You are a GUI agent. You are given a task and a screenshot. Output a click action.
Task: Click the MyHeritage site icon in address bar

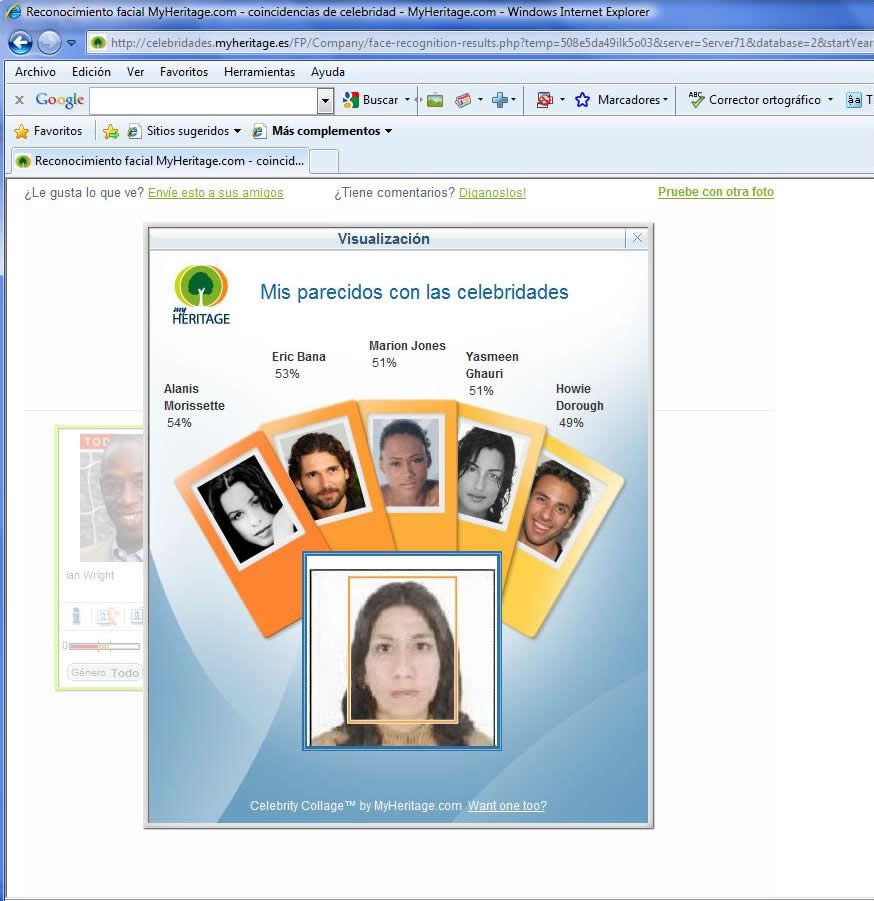click(98, 43)
